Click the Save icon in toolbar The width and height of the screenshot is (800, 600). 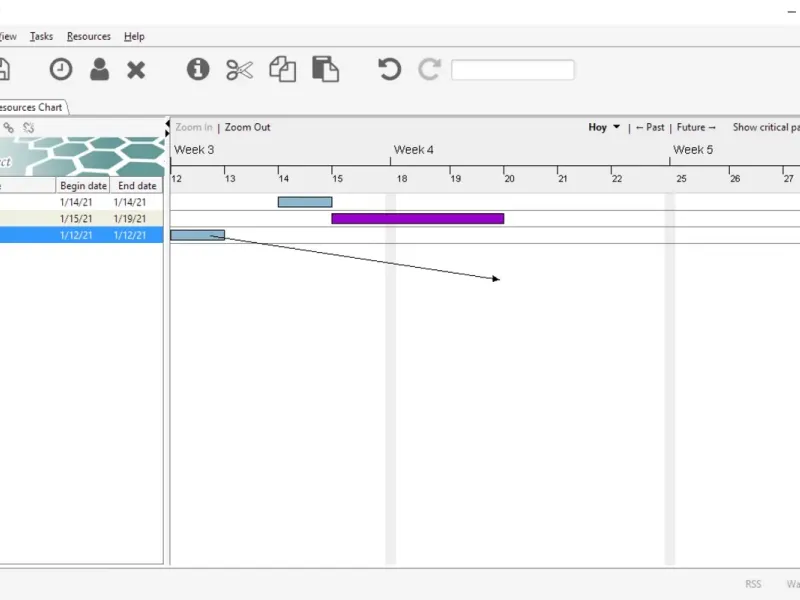click(4, 69)
